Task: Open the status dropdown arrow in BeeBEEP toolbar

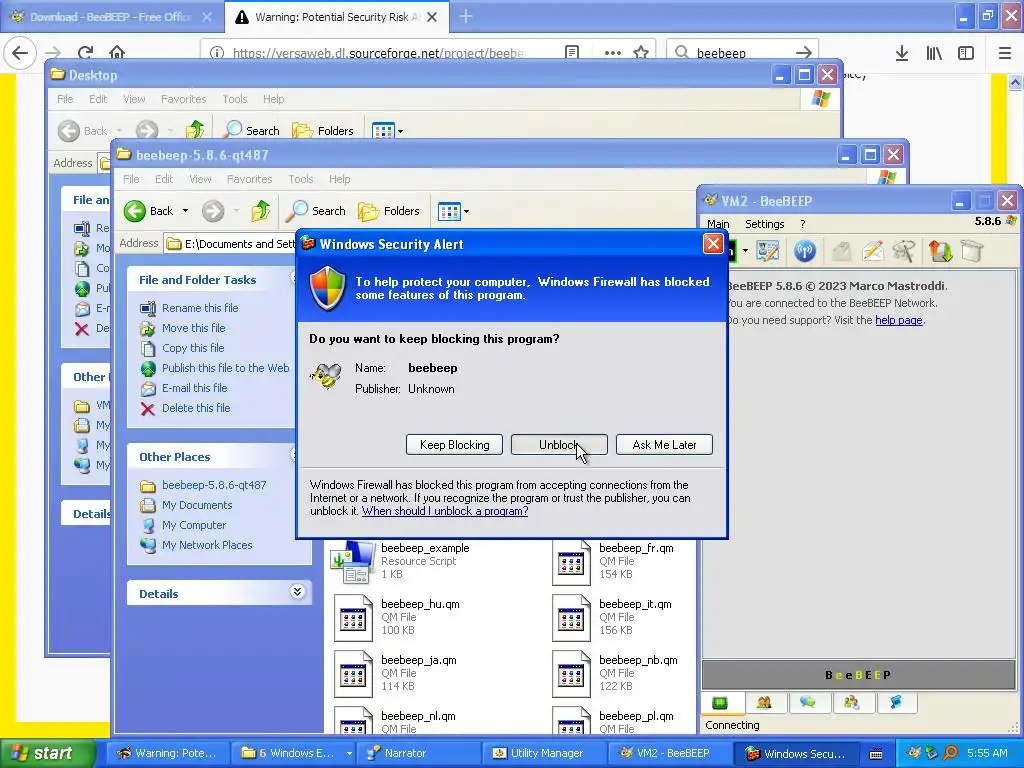Action: [x=745, y=251]
